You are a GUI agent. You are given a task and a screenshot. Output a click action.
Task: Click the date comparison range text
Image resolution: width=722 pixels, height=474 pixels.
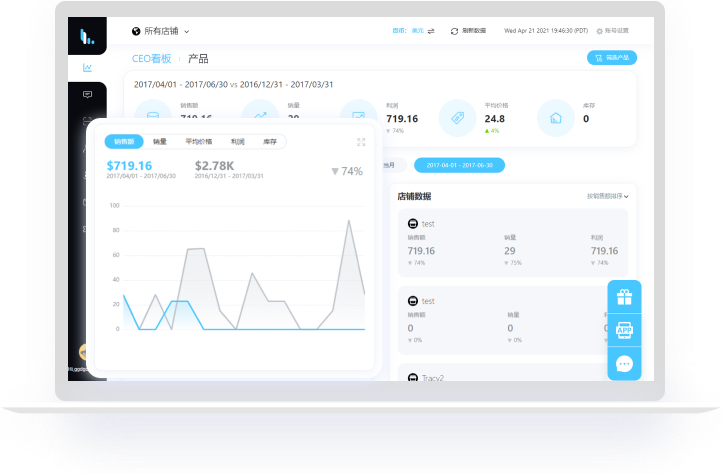[x=233, y=84]
